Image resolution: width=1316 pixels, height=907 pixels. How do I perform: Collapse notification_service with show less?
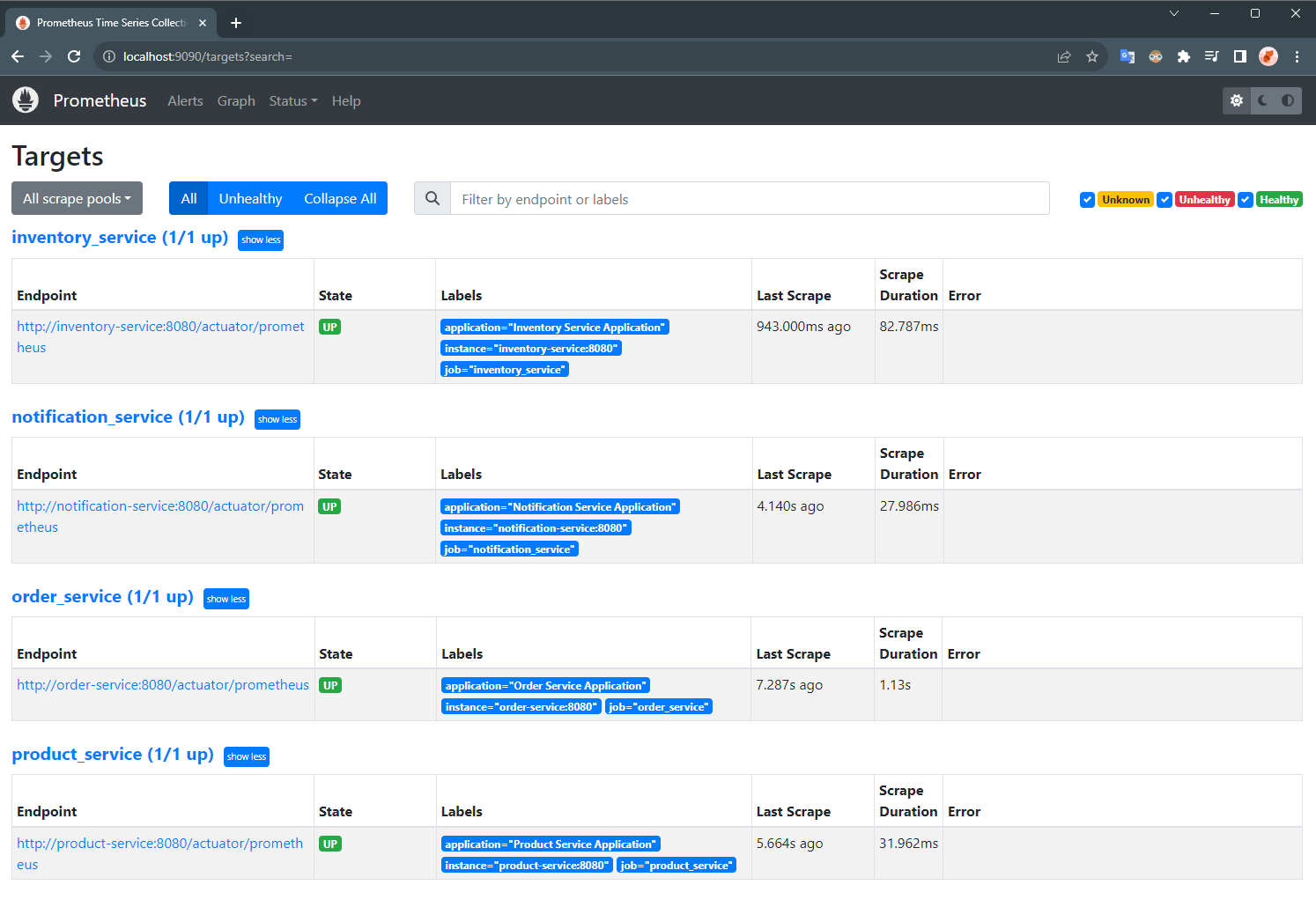[277, 419]
